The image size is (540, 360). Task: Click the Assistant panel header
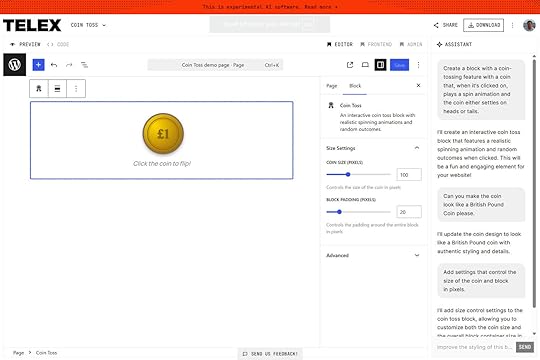(455, 44)
